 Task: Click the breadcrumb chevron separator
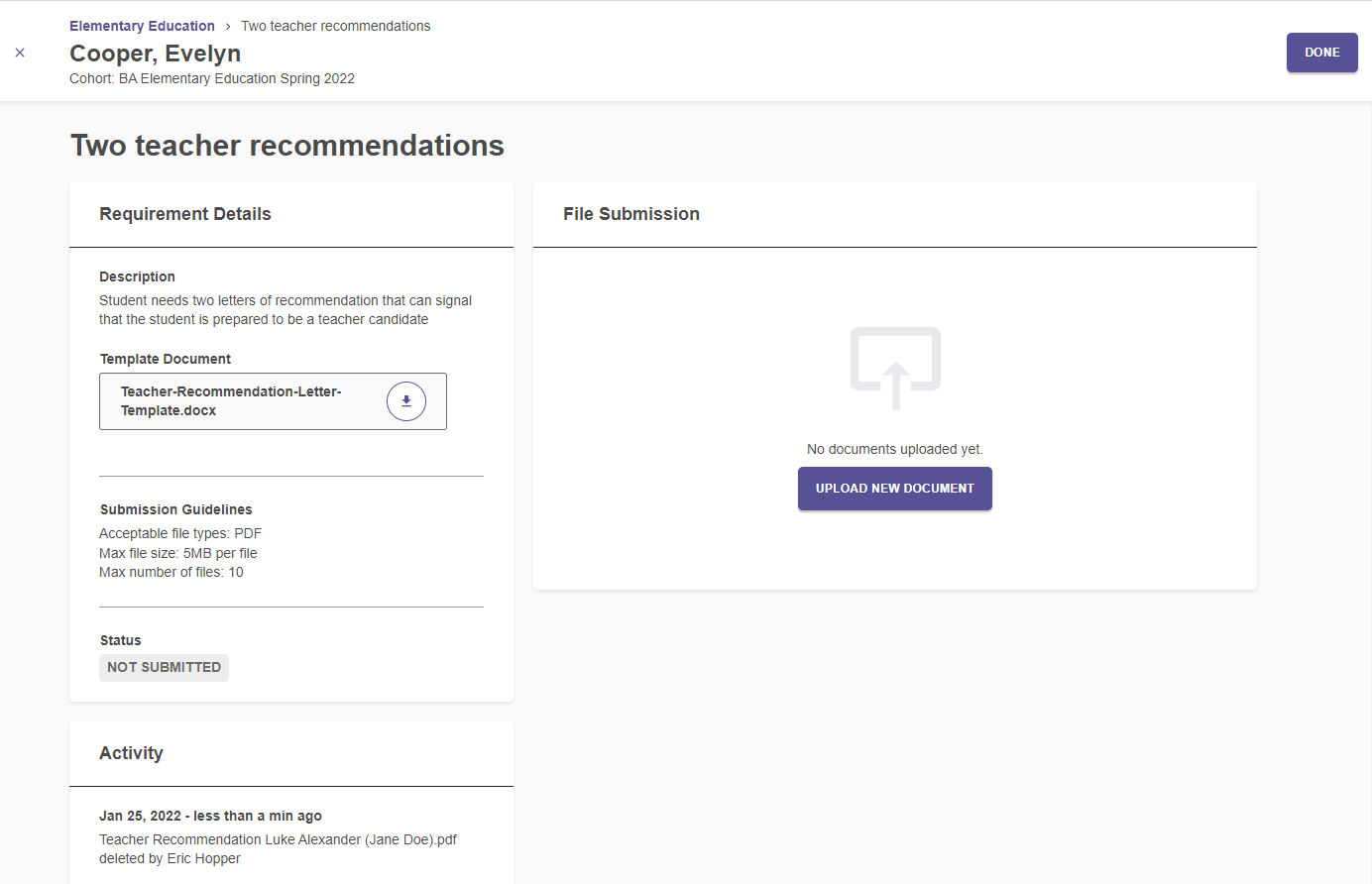[x=228, y=27]
